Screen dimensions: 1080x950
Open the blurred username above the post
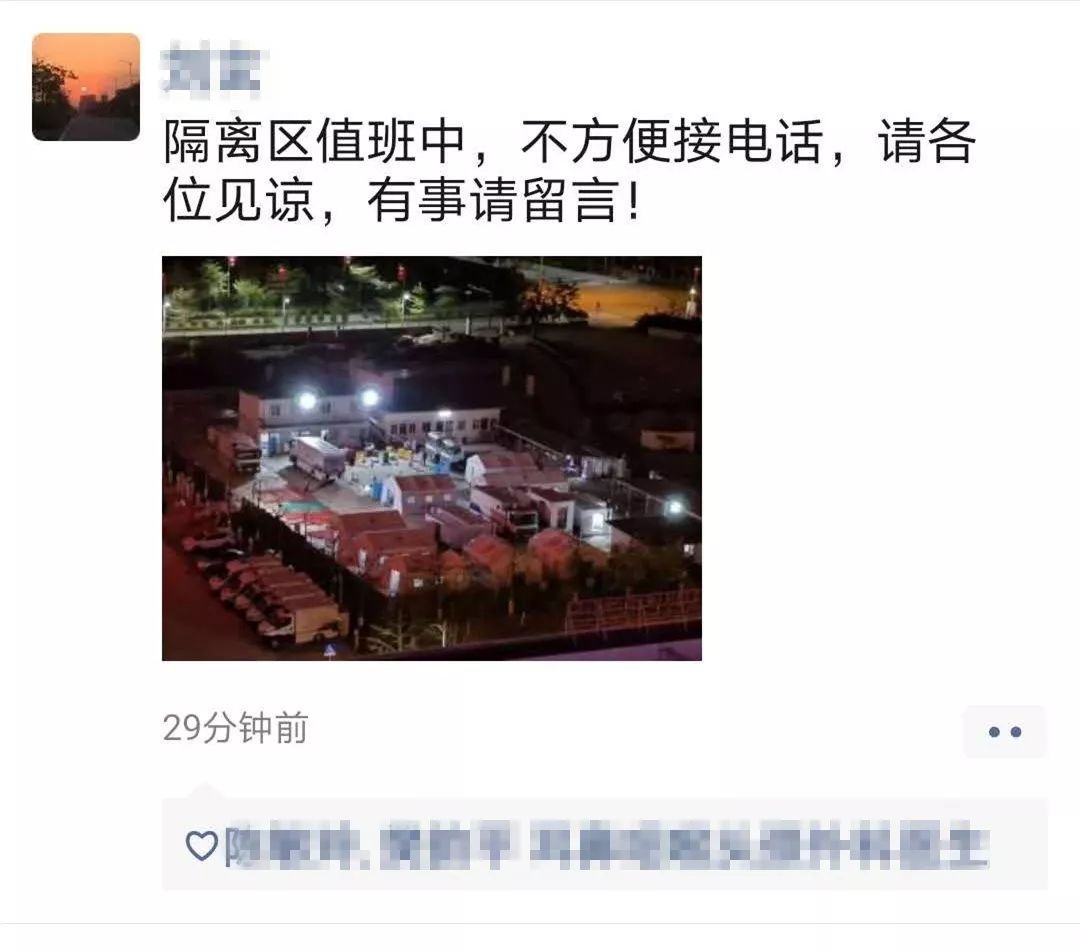(x=211, y=68)
